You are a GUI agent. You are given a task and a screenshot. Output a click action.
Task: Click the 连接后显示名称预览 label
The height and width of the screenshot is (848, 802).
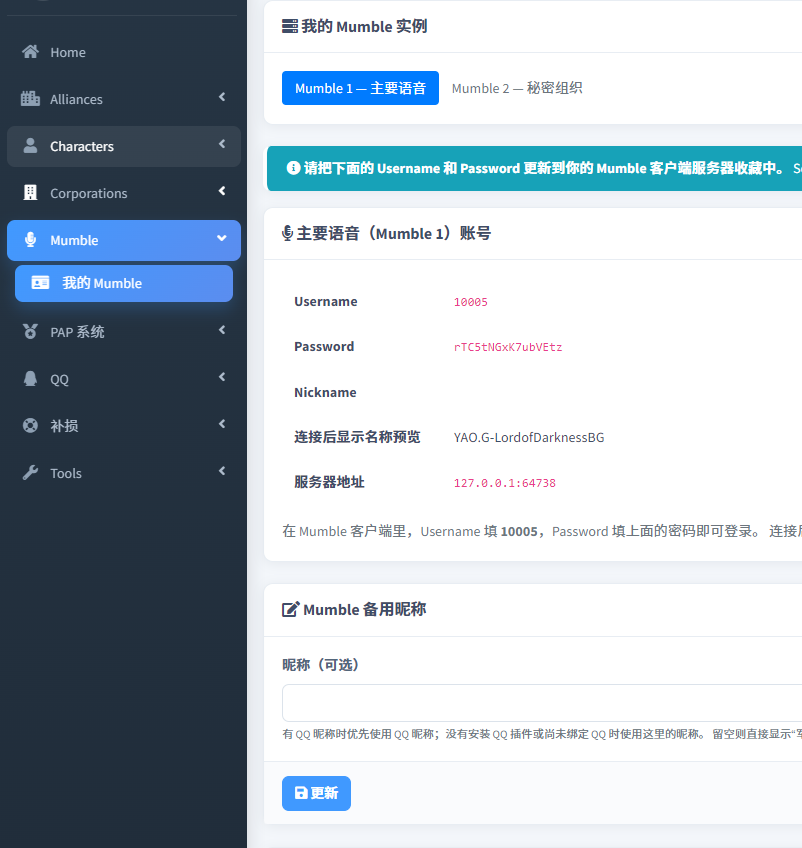pyautogui.click(x=357, y=436)
